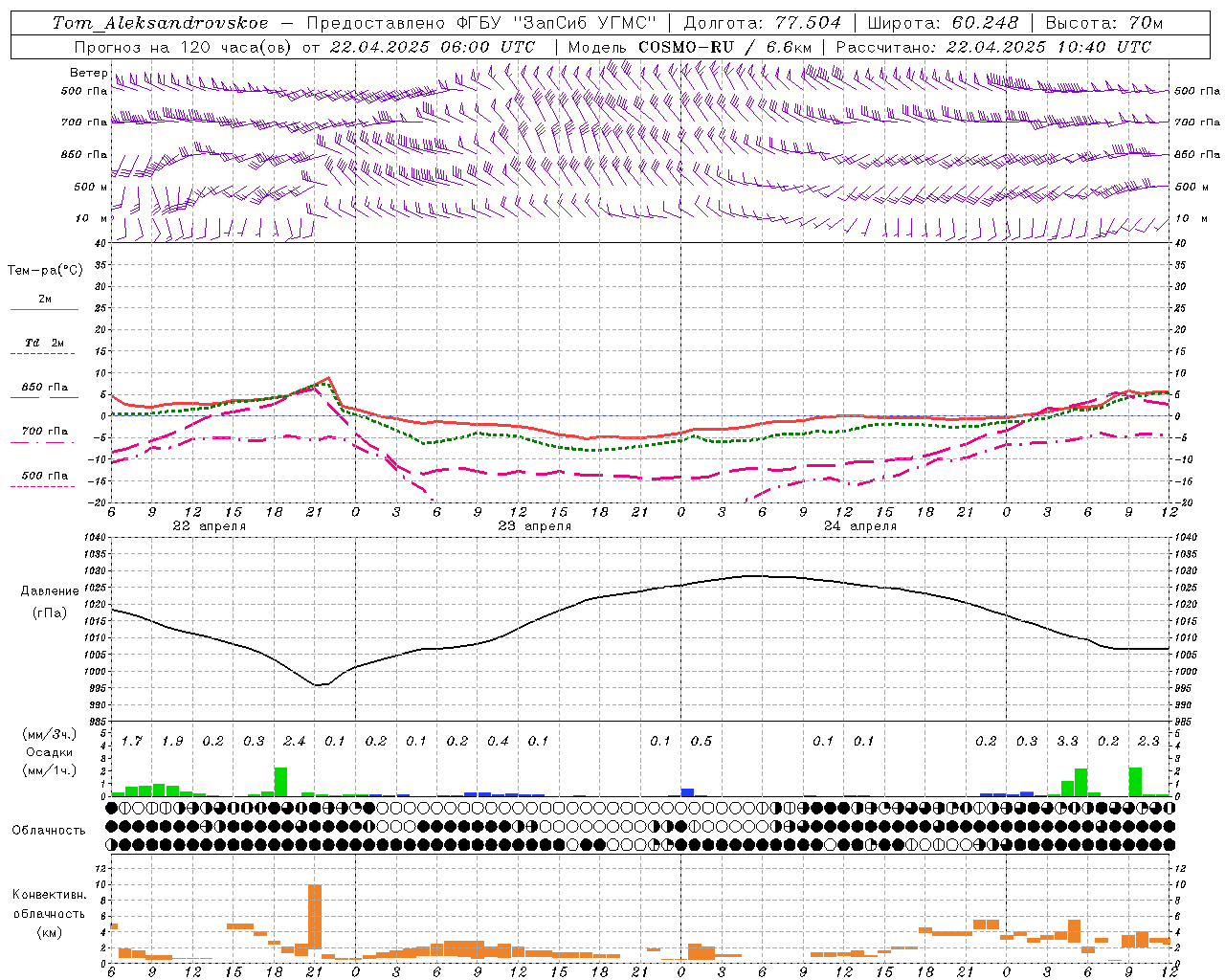This screenshot has width=1225, height=980.
Task: Click the 10 м wind level label on left
Action: [x=91, y=218]
